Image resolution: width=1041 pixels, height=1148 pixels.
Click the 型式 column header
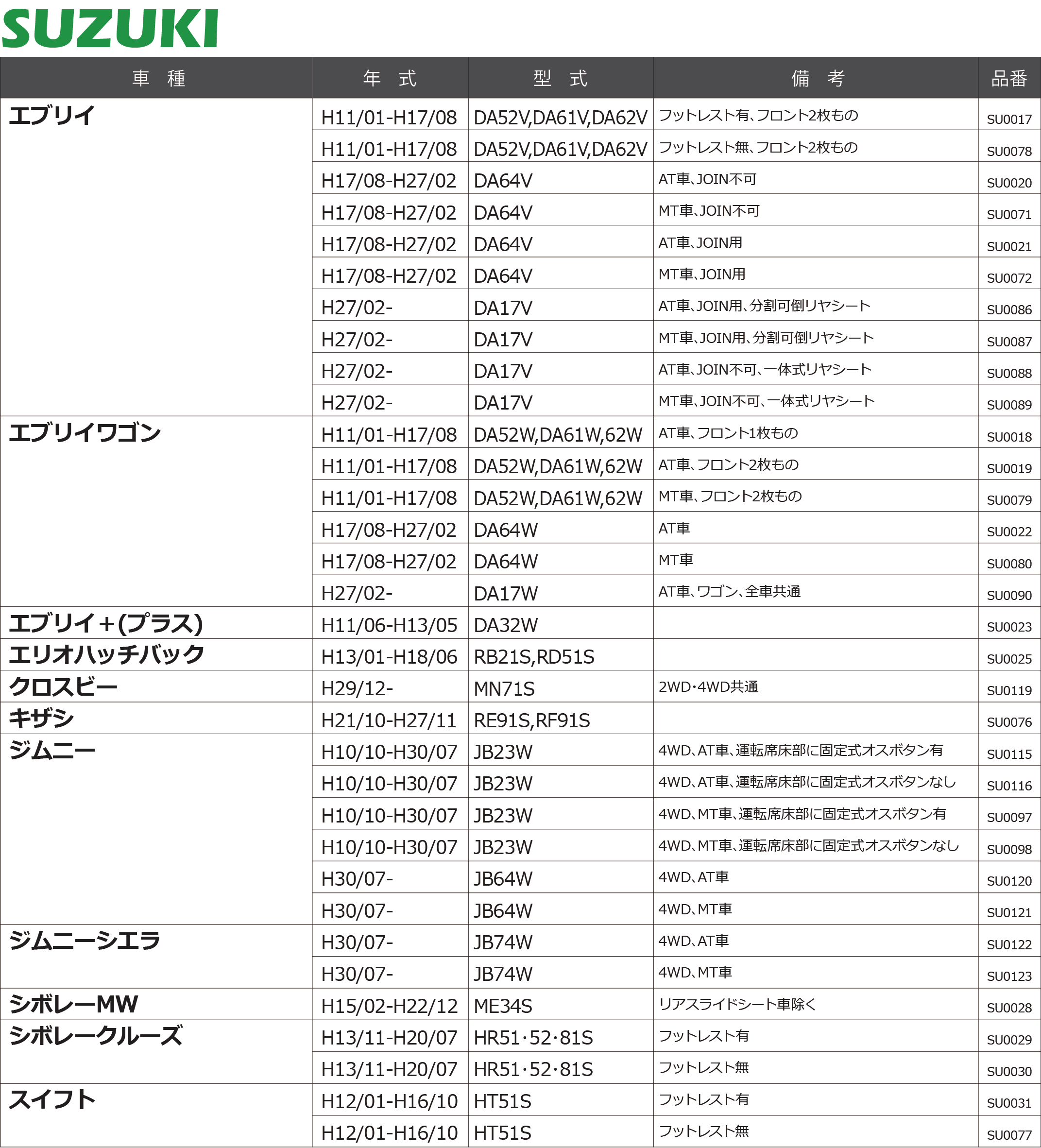[x=560, y=78]
